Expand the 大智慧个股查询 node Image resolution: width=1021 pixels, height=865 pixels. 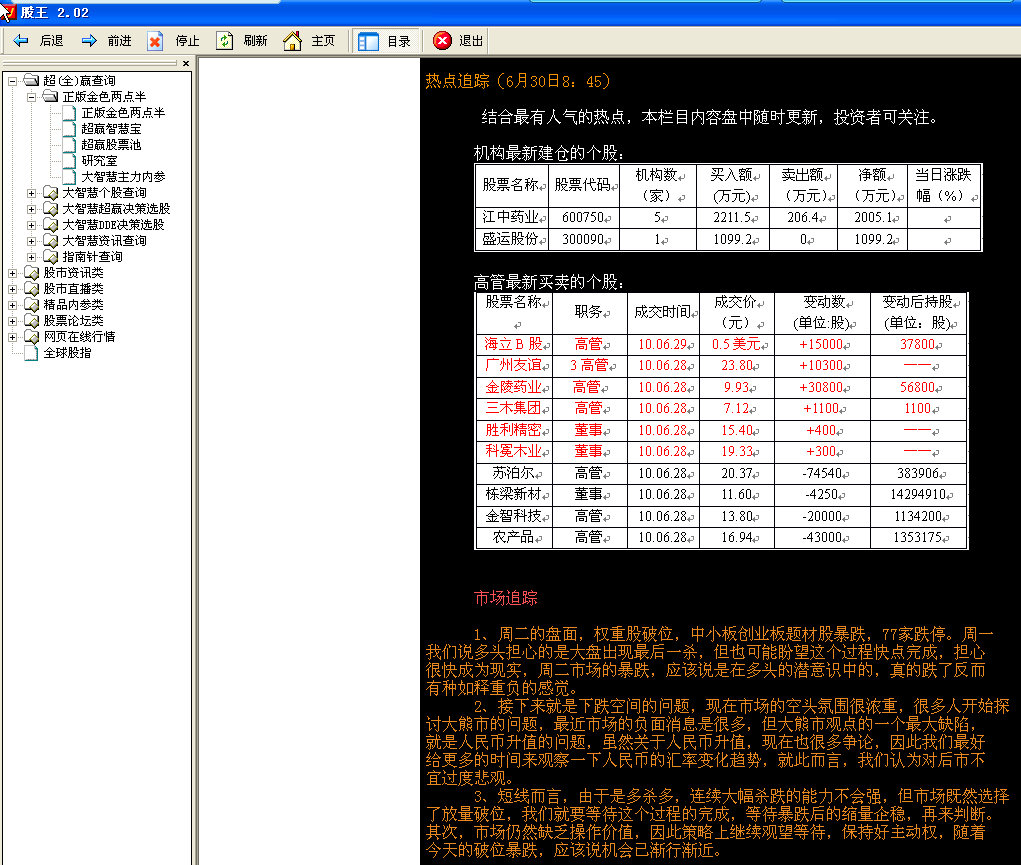point(31,193)
